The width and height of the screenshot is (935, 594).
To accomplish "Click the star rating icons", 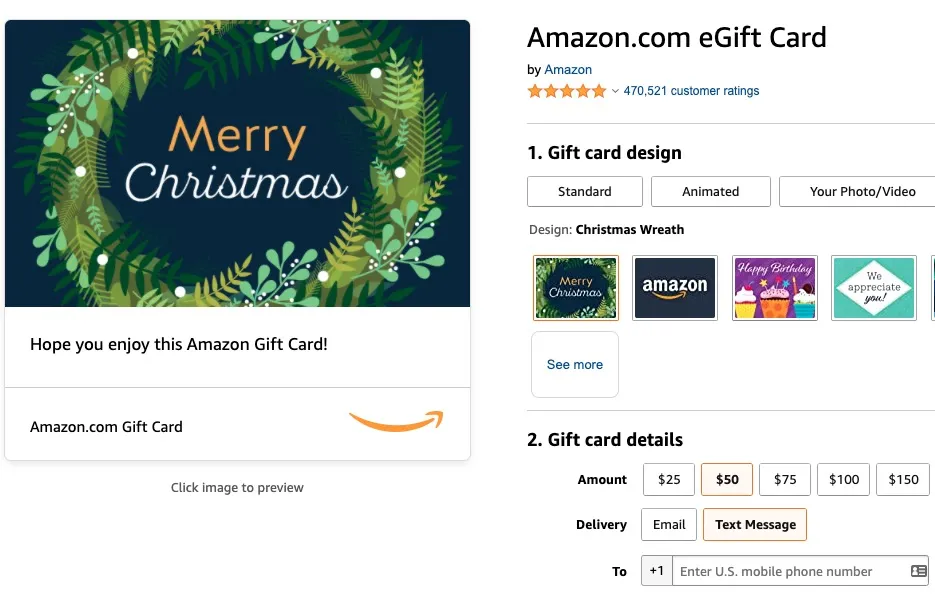I will 567,91.
